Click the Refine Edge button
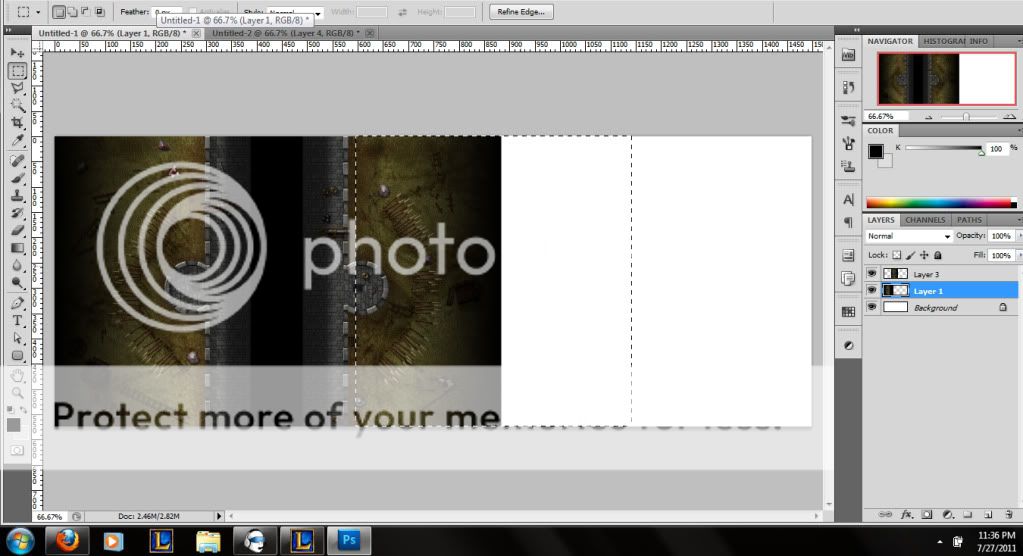Viewport: 1023px width, 556px height. (523, 12)
